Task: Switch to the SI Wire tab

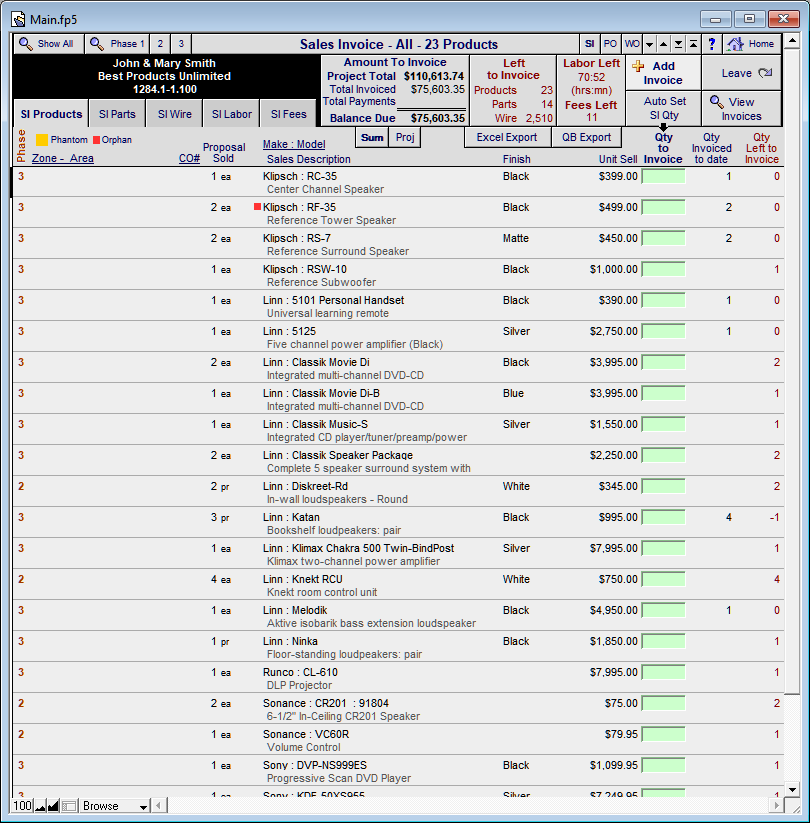Action: coord(174,114)
